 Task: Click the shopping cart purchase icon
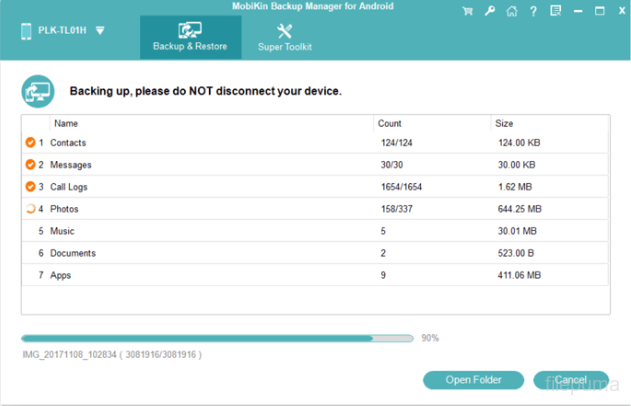(468, 11)
